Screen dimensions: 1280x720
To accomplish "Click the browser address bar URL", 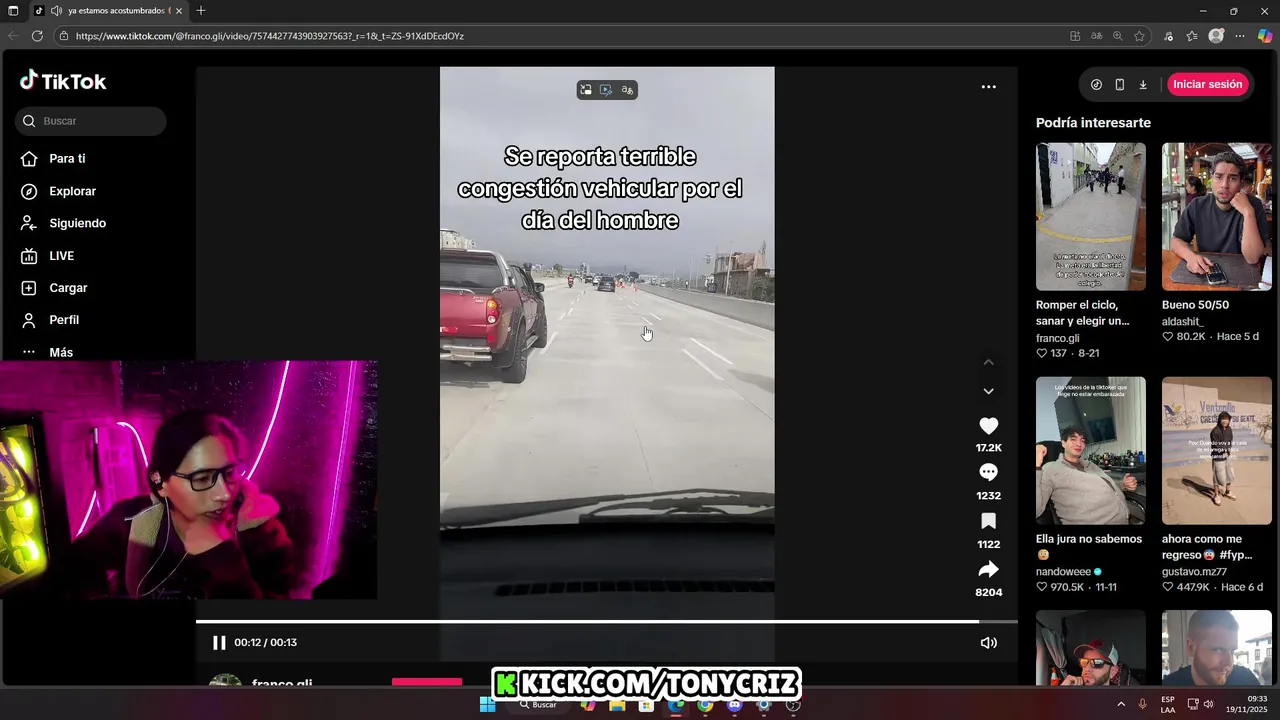I will click(270, 36).
